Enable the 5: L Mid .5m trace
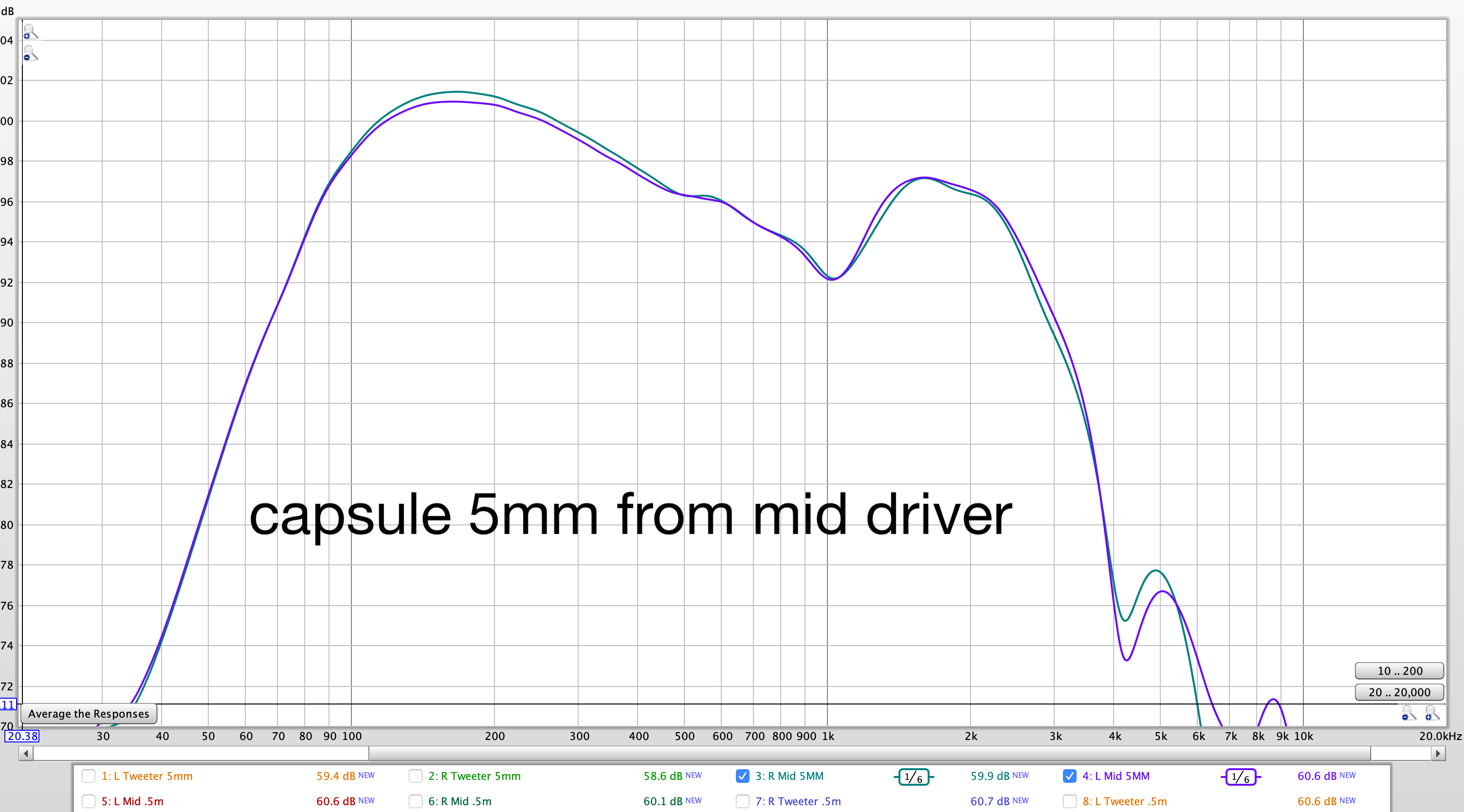The width and height of the screenshot is (1464, 812). (x=89, y=801)
